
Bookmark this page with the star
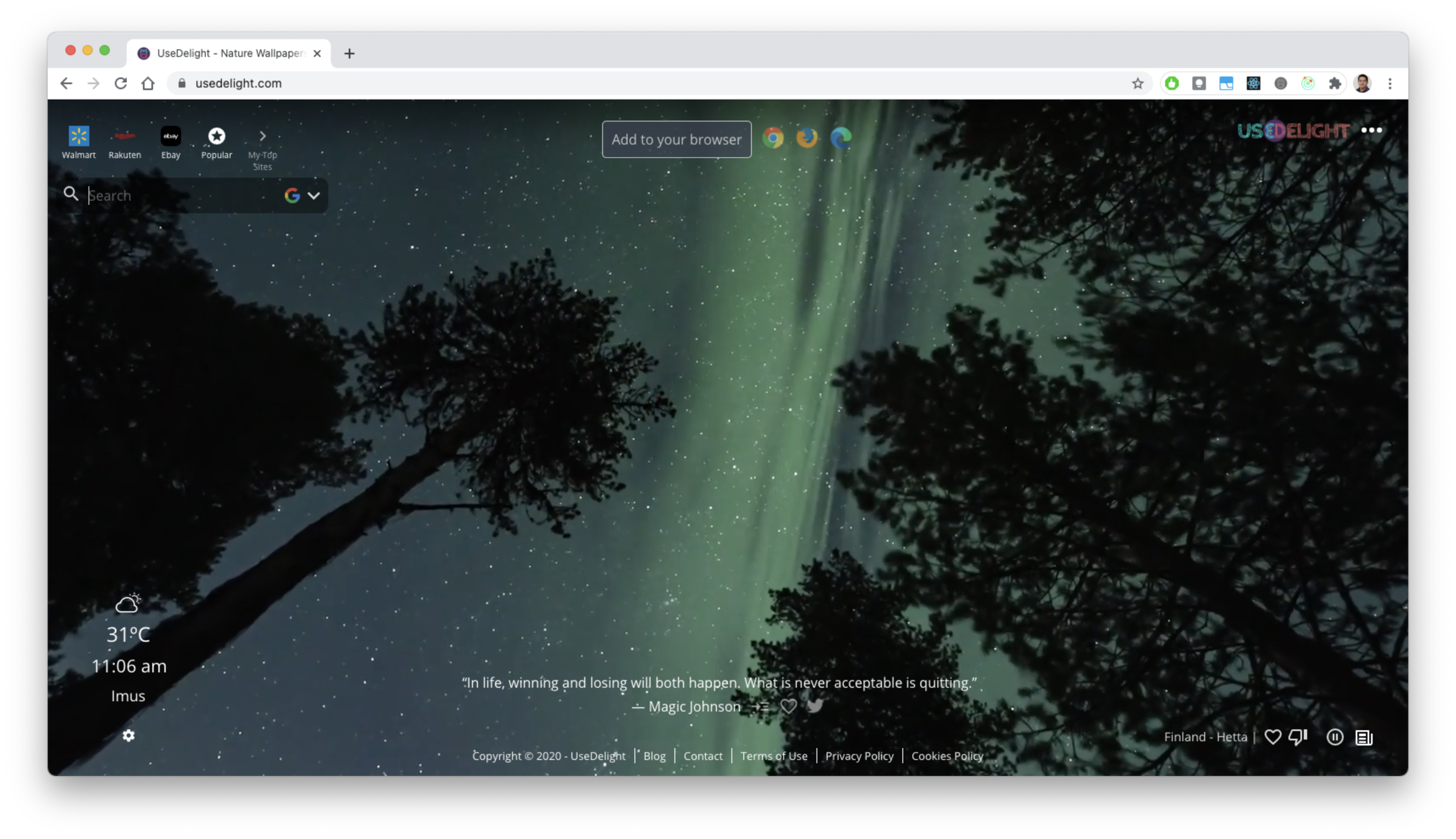point(1137,84)
